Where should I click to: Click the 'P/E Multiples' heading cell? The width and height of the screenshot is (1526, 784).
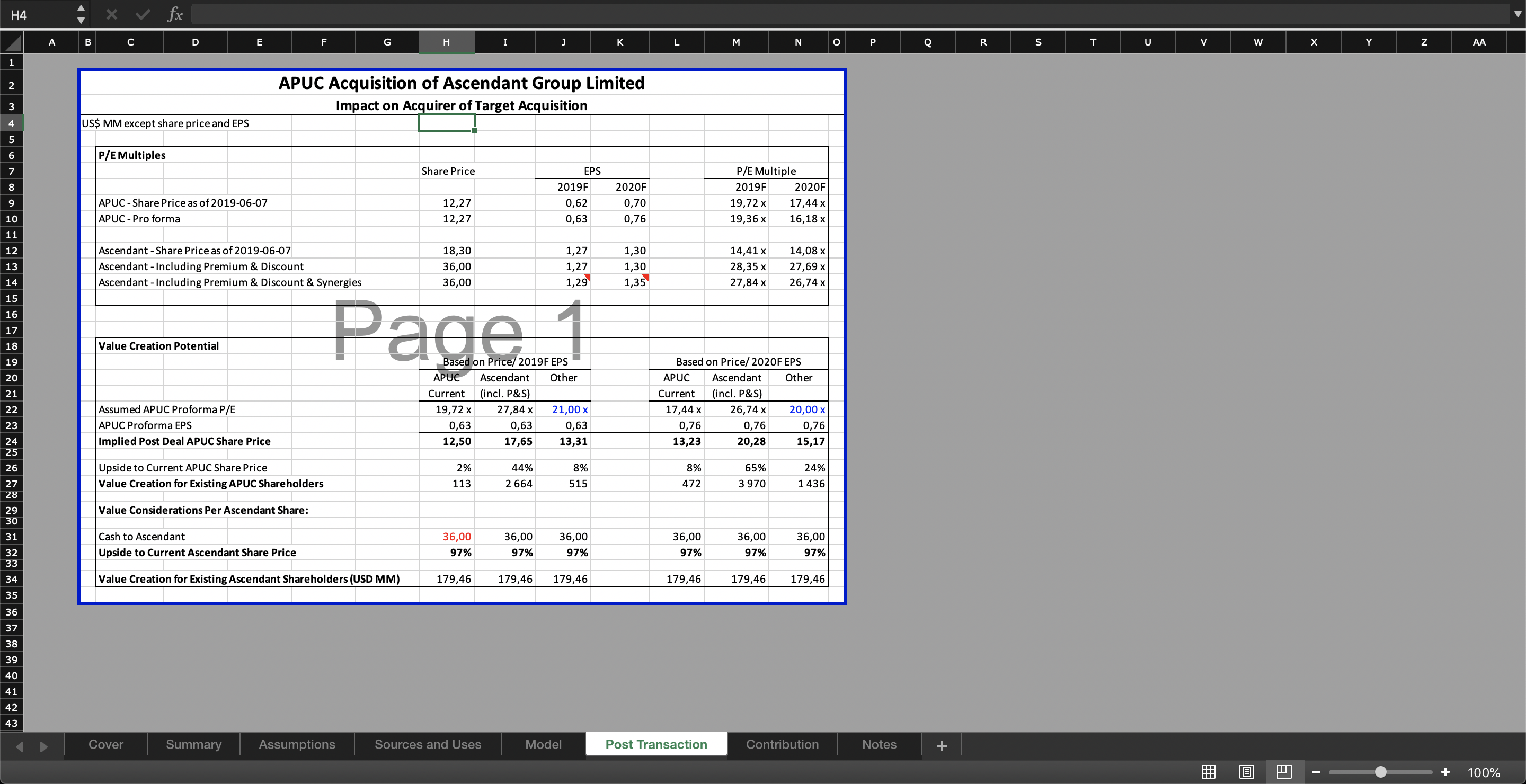click(131, 155)
